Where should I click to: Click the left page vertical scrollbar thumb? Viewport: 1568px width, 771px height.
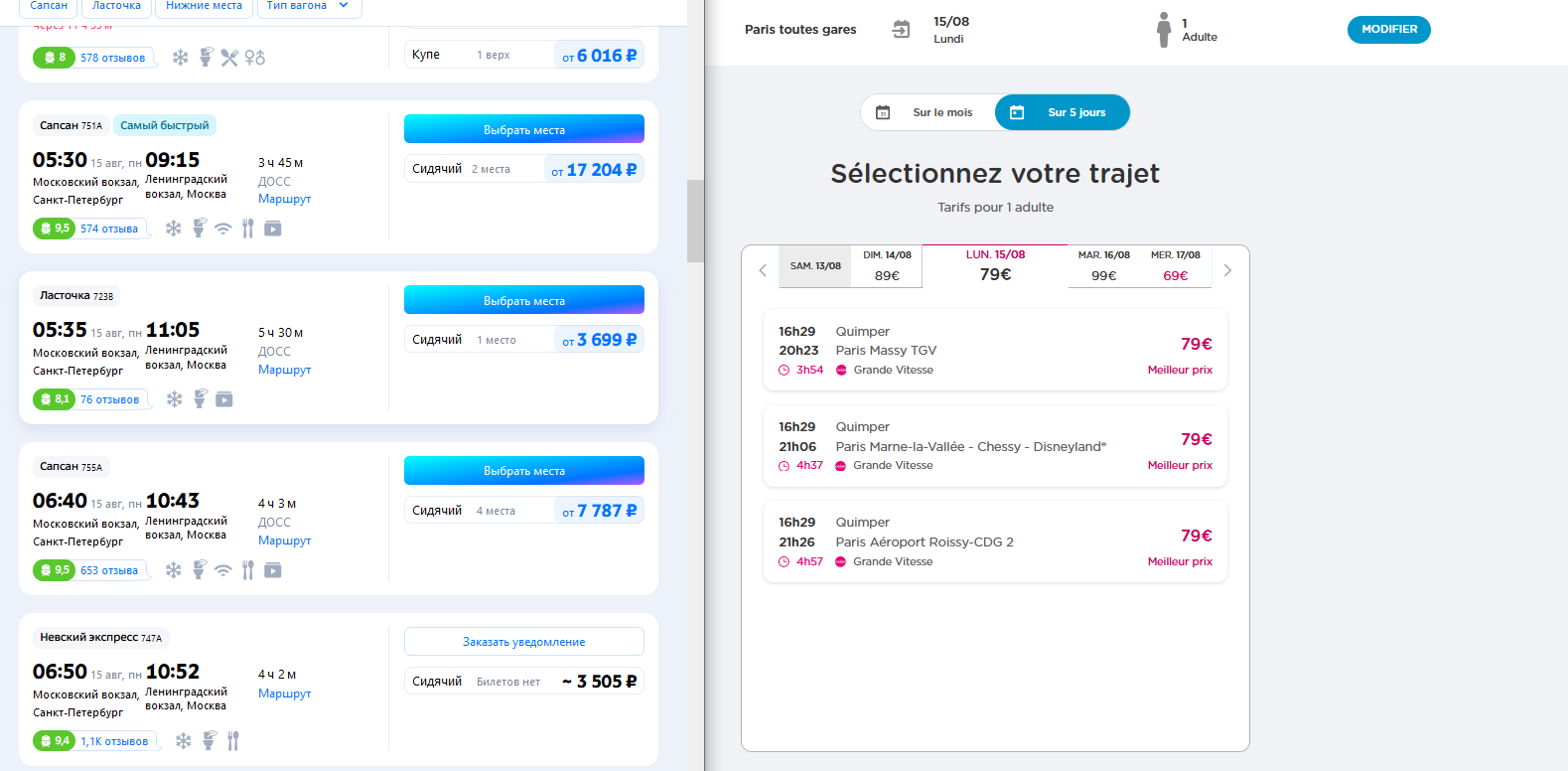point(695,221)
